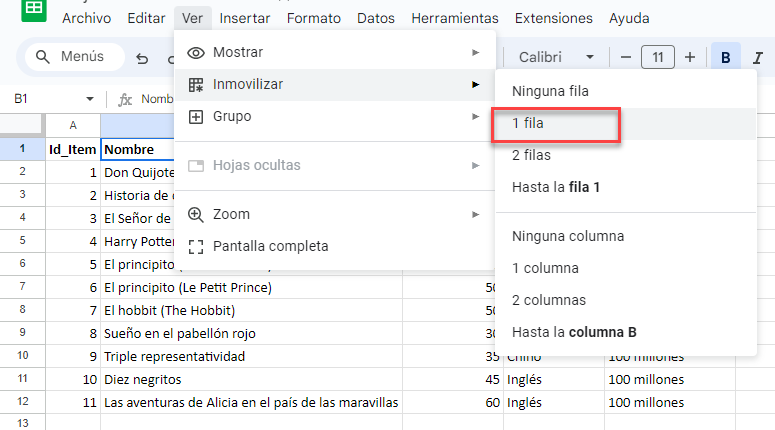This screenshot has width=775, height=430.
Task: Click the Pantalla completa fullscreen icon
Action: [x=196, y=247]
